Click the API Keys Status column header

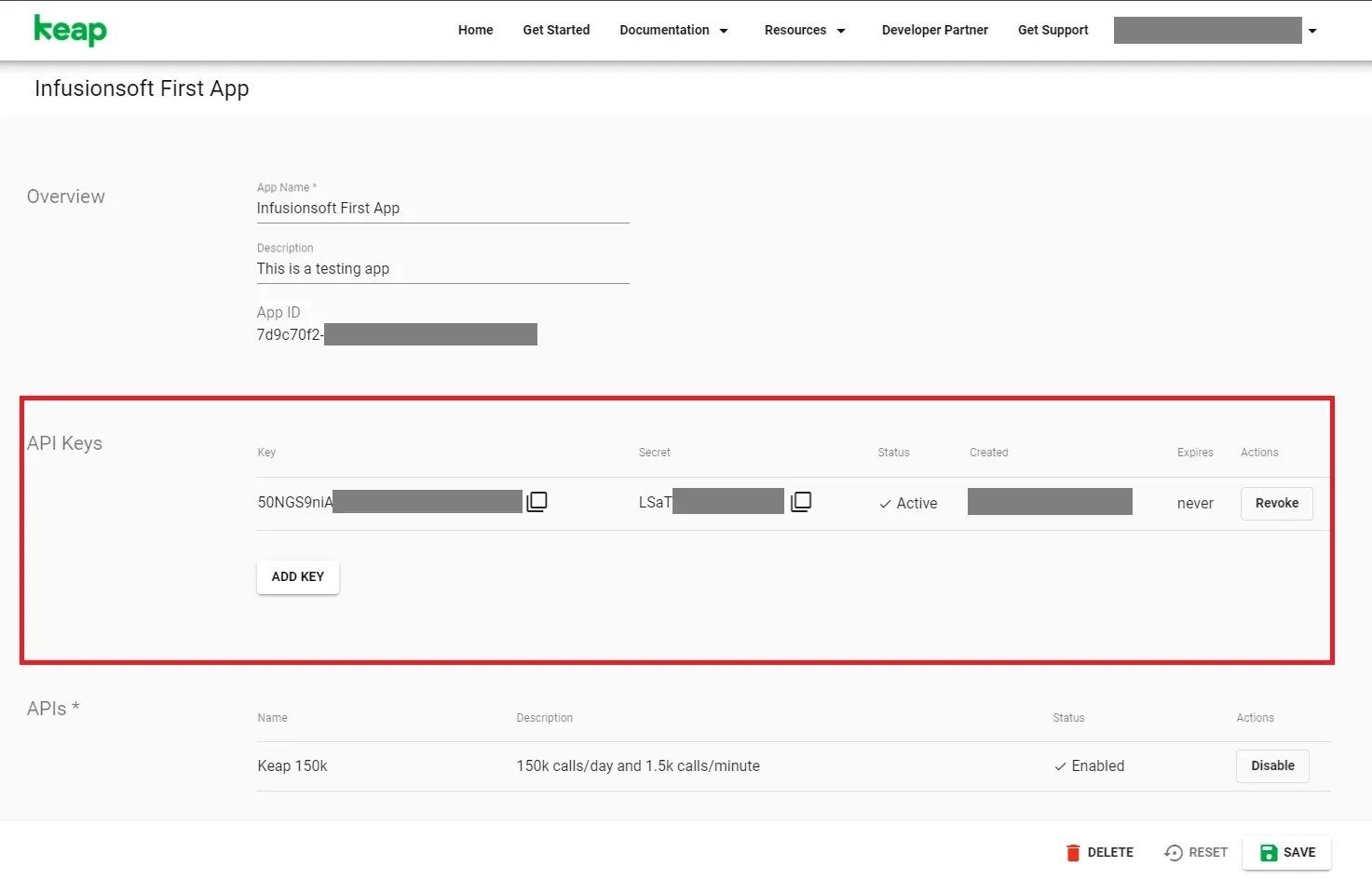[x=893, y=453]
